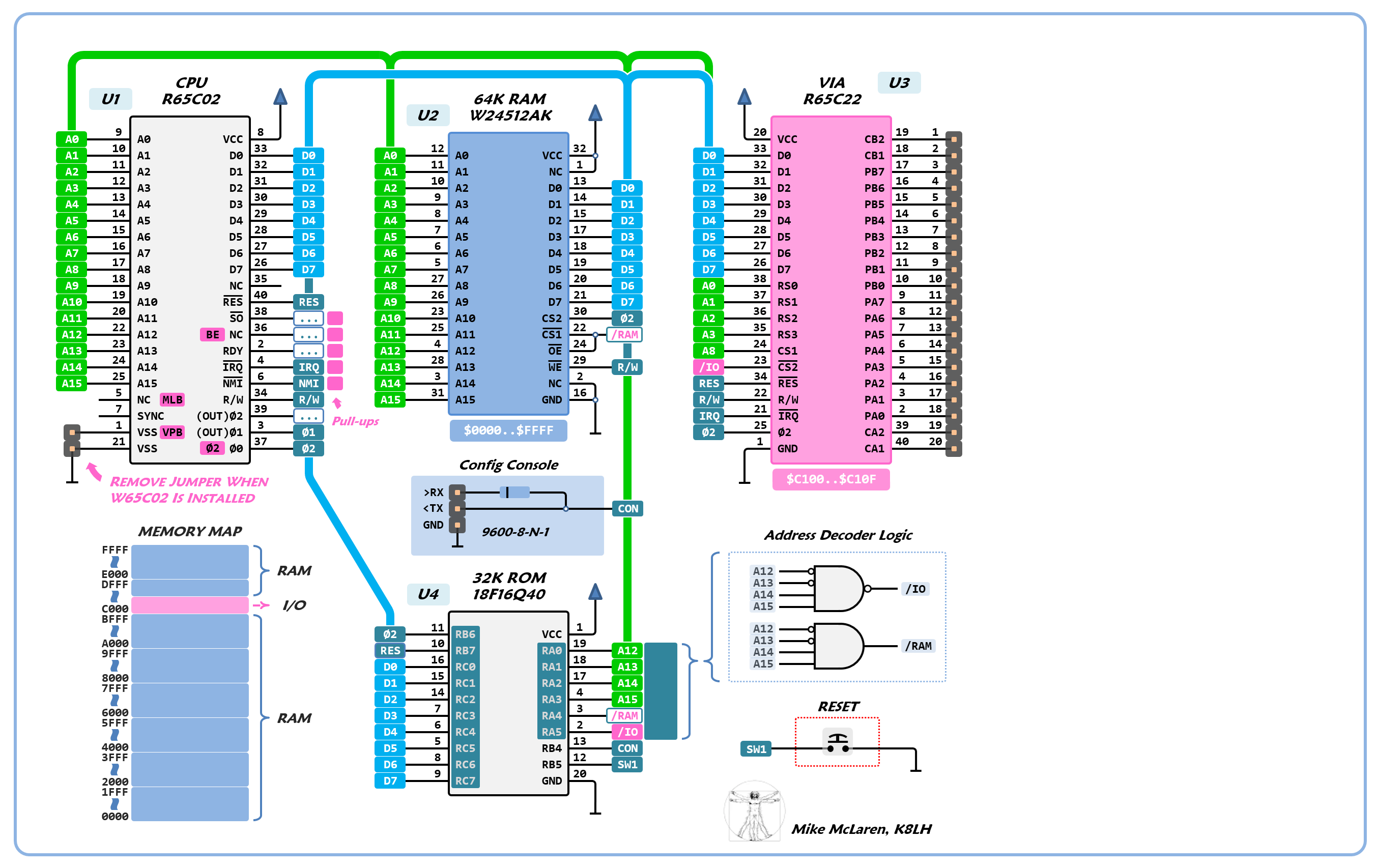Click the SW1 net label beside reset
This screenshot has width=1378, height=868.
coord(755,749)
